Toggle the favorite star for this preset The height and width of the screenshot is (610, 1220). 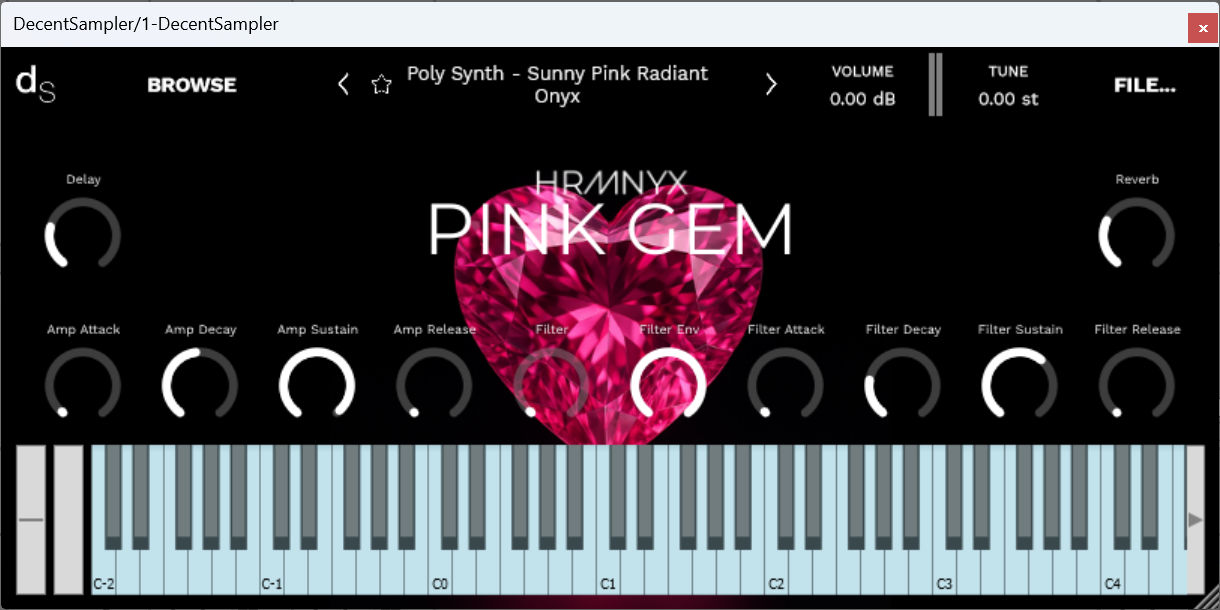coord(381,84)
